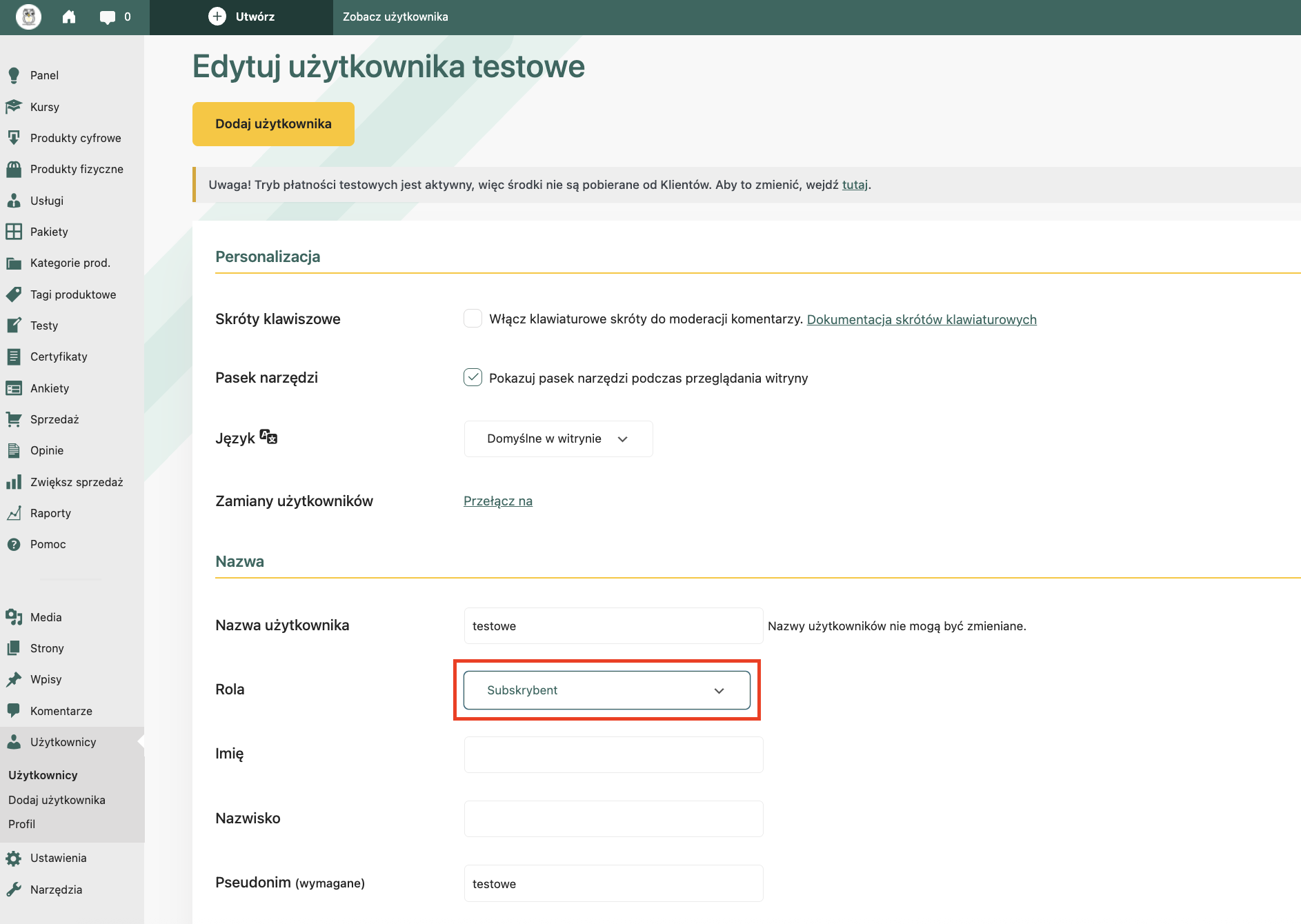Image resolution: width=1301 pixels, height=924 pixels.
Task: Open the Dokumentacja skrótów klawiaturowych link
Action: [x=921, y=319]
